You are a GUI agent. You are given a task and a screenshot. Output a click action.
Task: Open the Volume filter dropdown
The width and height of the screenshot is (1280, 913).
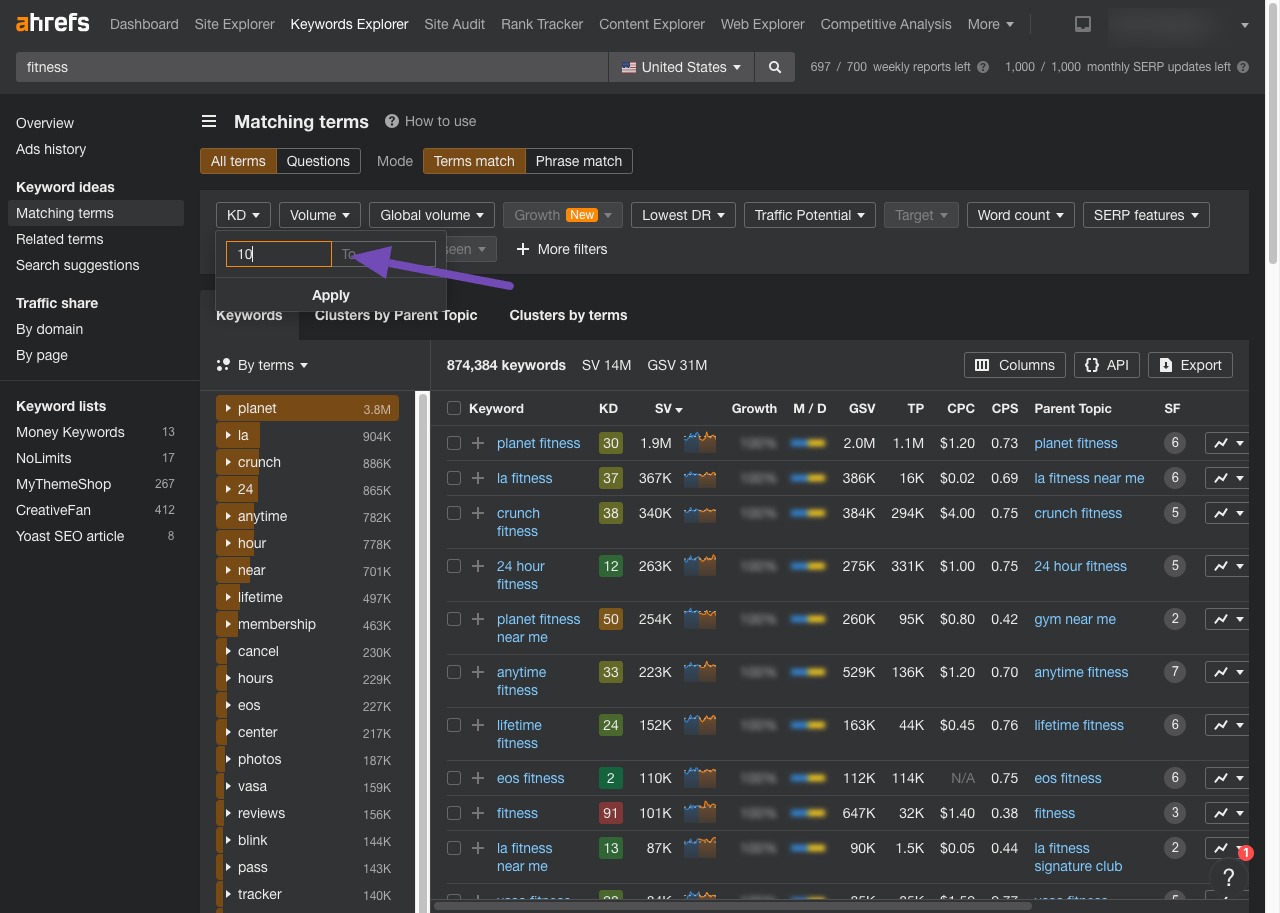tap(320, 215)
